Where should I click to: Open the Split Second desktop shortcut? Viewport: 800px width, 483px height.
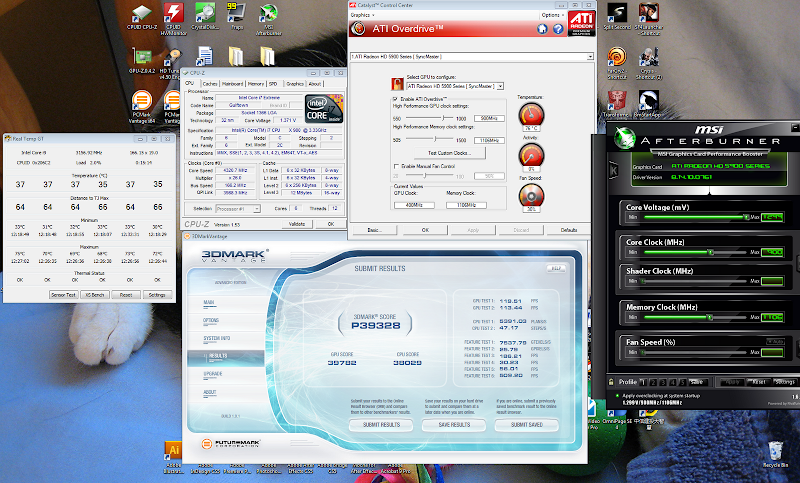point(617,17)
